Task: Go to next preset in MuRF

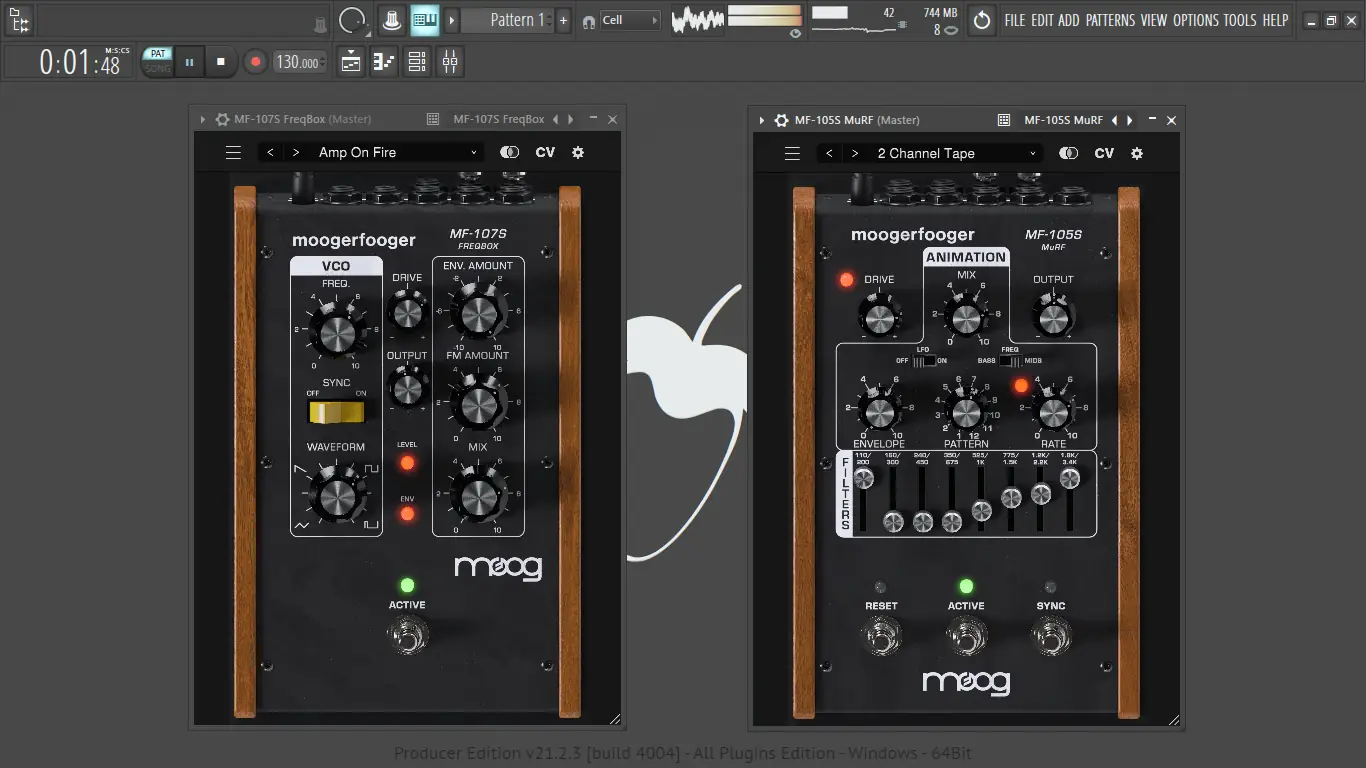Action: pyautogui.click(x=854, y=154)
